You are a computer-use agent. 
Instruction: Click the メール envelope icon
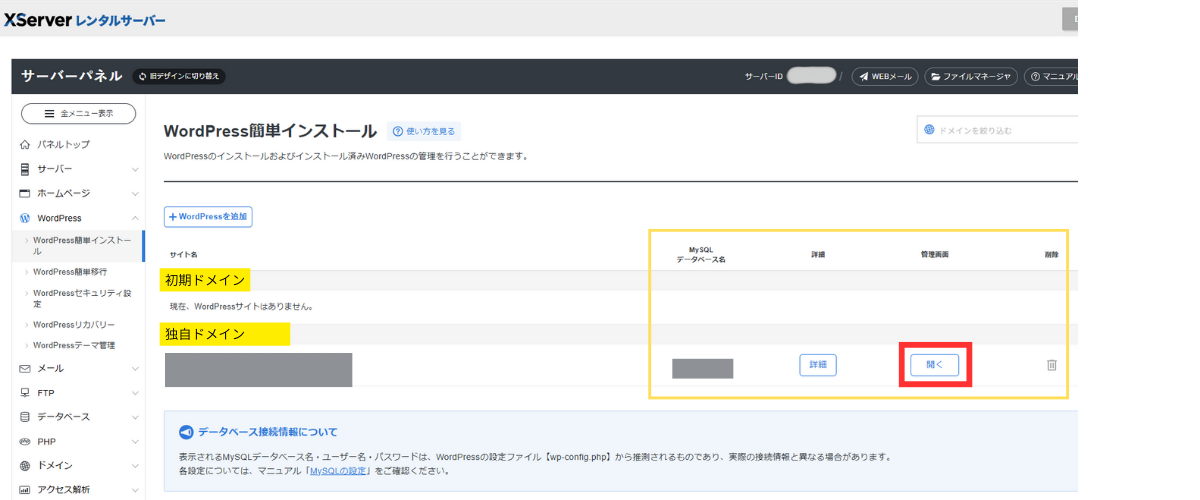pyautogui.click(x=25, y=369)
